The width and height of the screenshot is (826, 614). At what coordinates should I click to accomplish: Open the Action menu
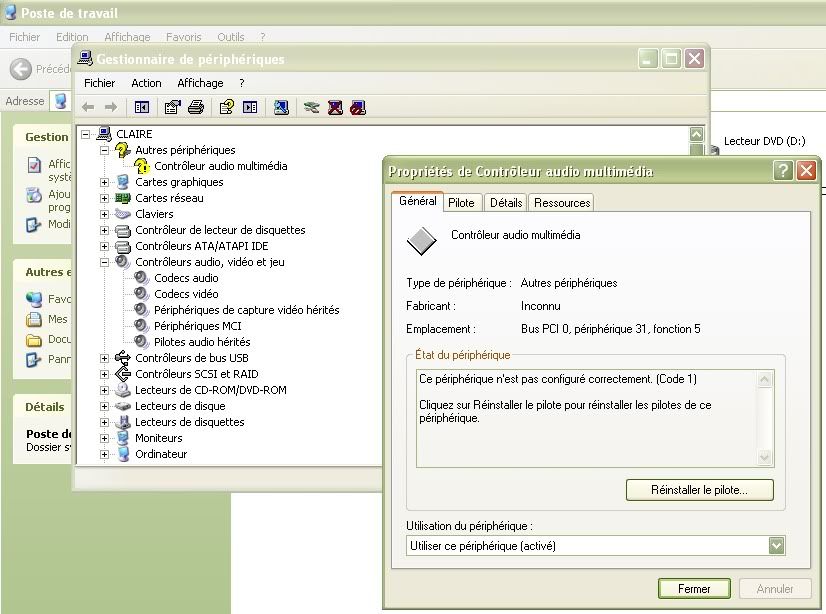pyautogui.click(x=146, y=83)
